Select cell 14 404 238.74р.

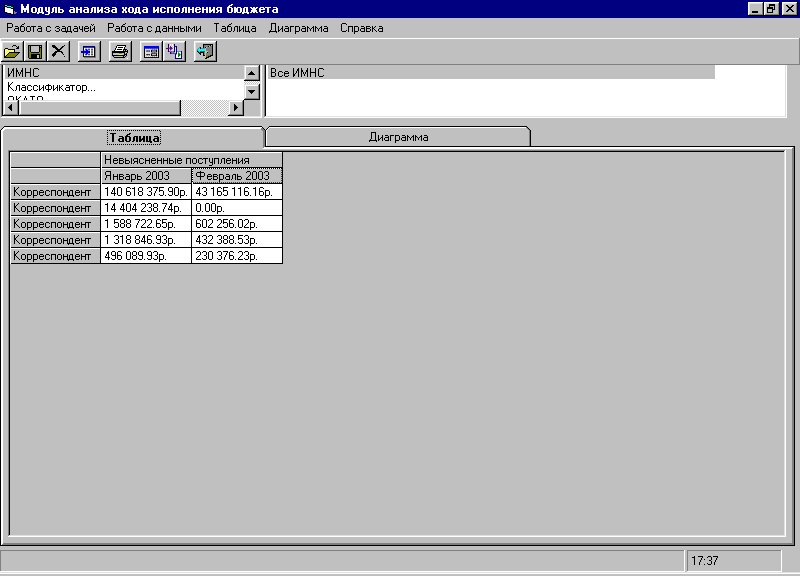tap(146, 208)
